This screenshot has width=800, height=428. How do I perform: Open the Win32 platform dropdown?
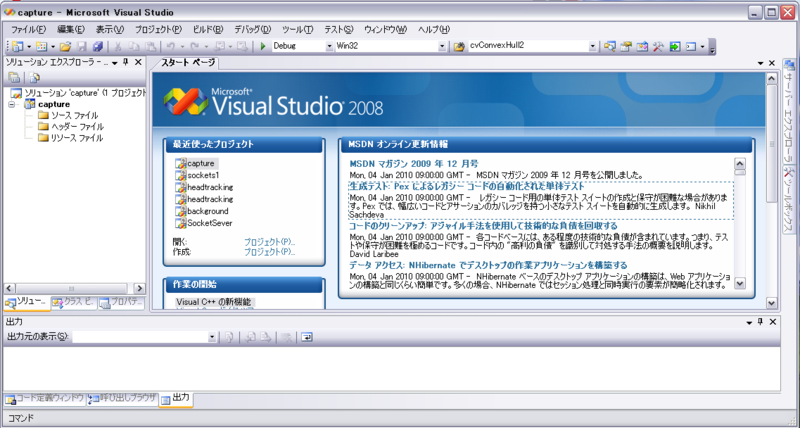tap(442, 46)
